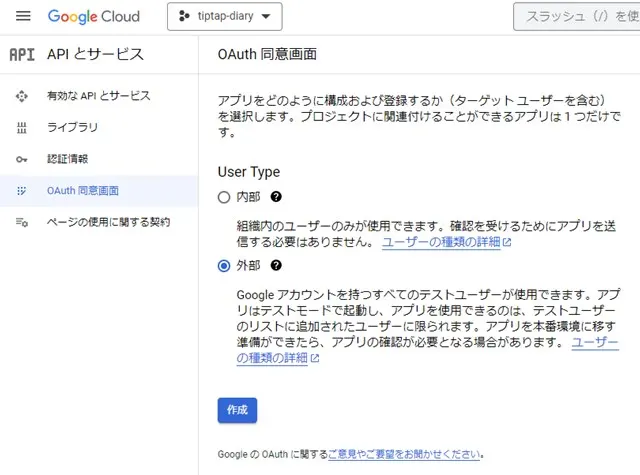Screen dimensions: 640x475
Task: Open 有効な API とサービス menu item
Action: tap(98, 96)
